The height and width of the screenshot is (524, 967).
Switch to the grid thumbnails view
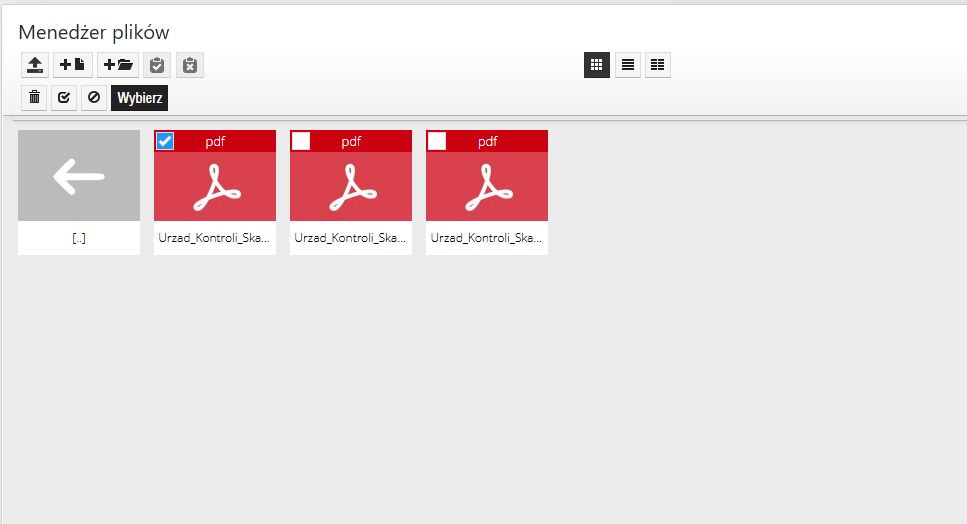coord(597,65)
